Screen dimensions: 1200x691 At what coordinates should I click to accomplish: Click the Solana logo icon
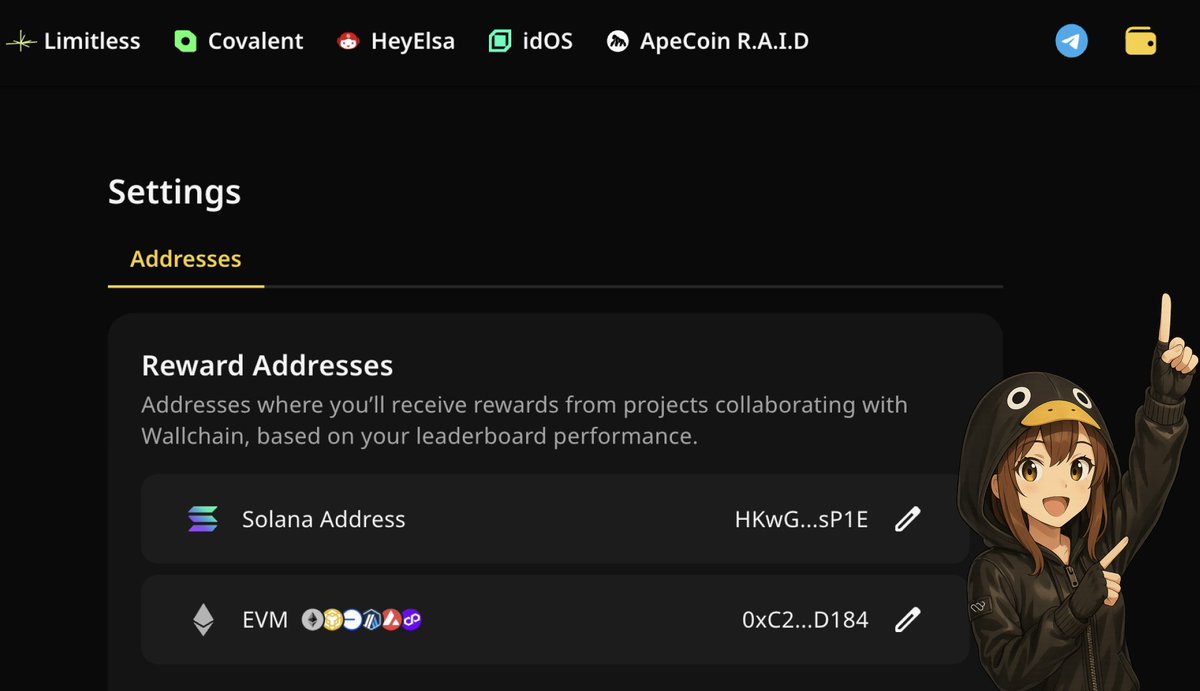[x=202, y=519]
